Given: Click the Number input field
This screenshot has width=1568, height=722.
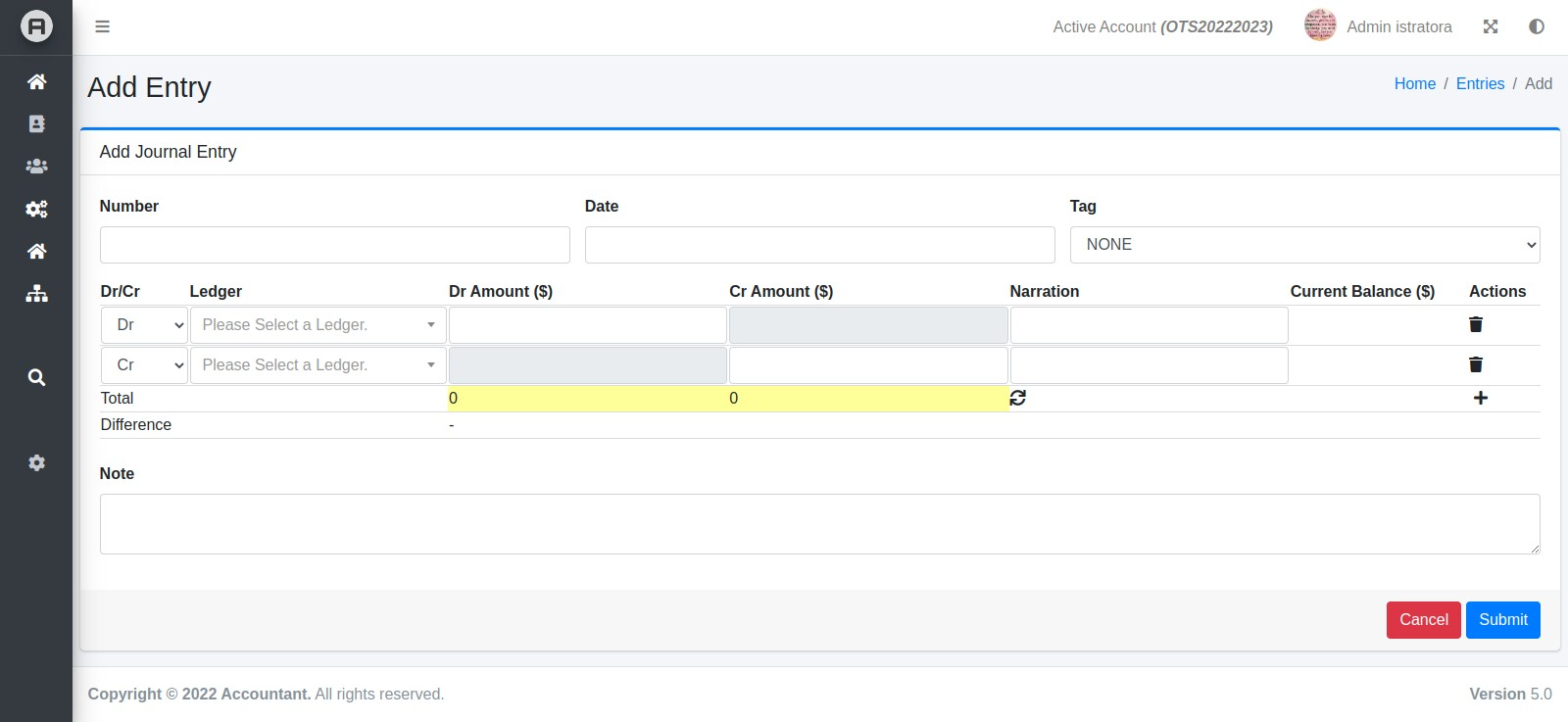Looking at the screenshot, I should [x=334, y=245].
